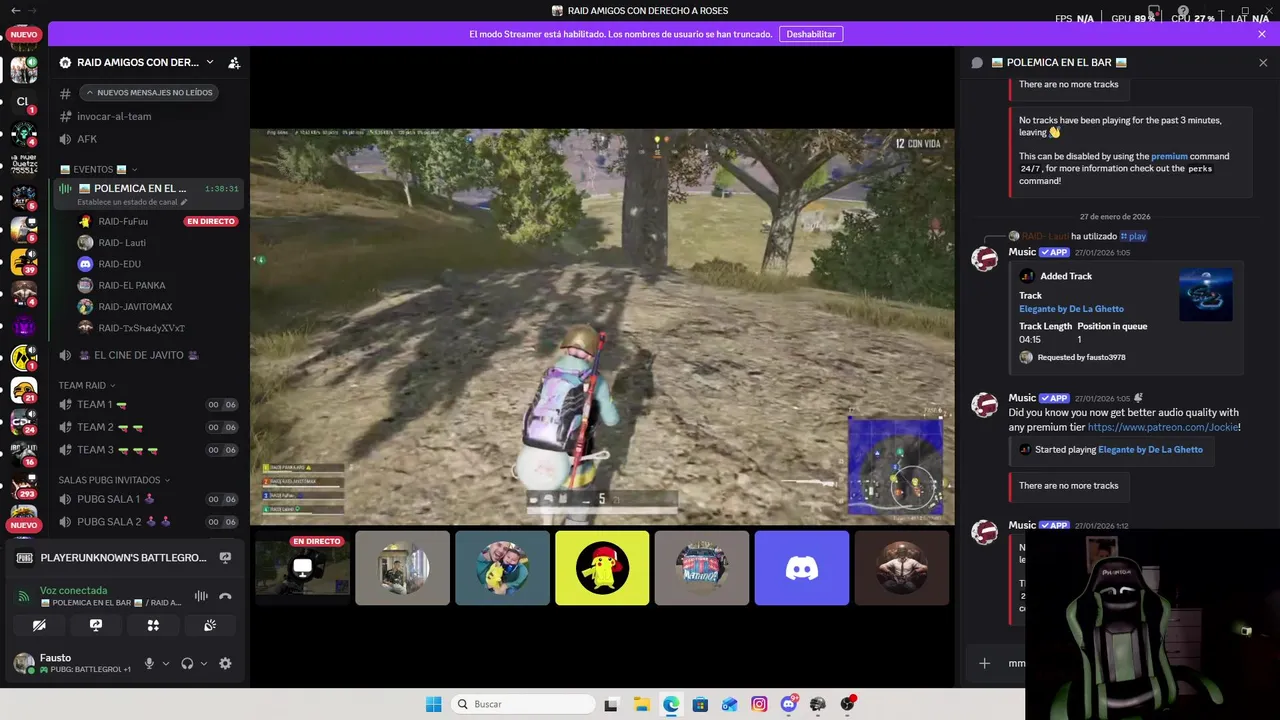Set a channel status link
Screen dimensions: 1280x720
click(132, 202)
